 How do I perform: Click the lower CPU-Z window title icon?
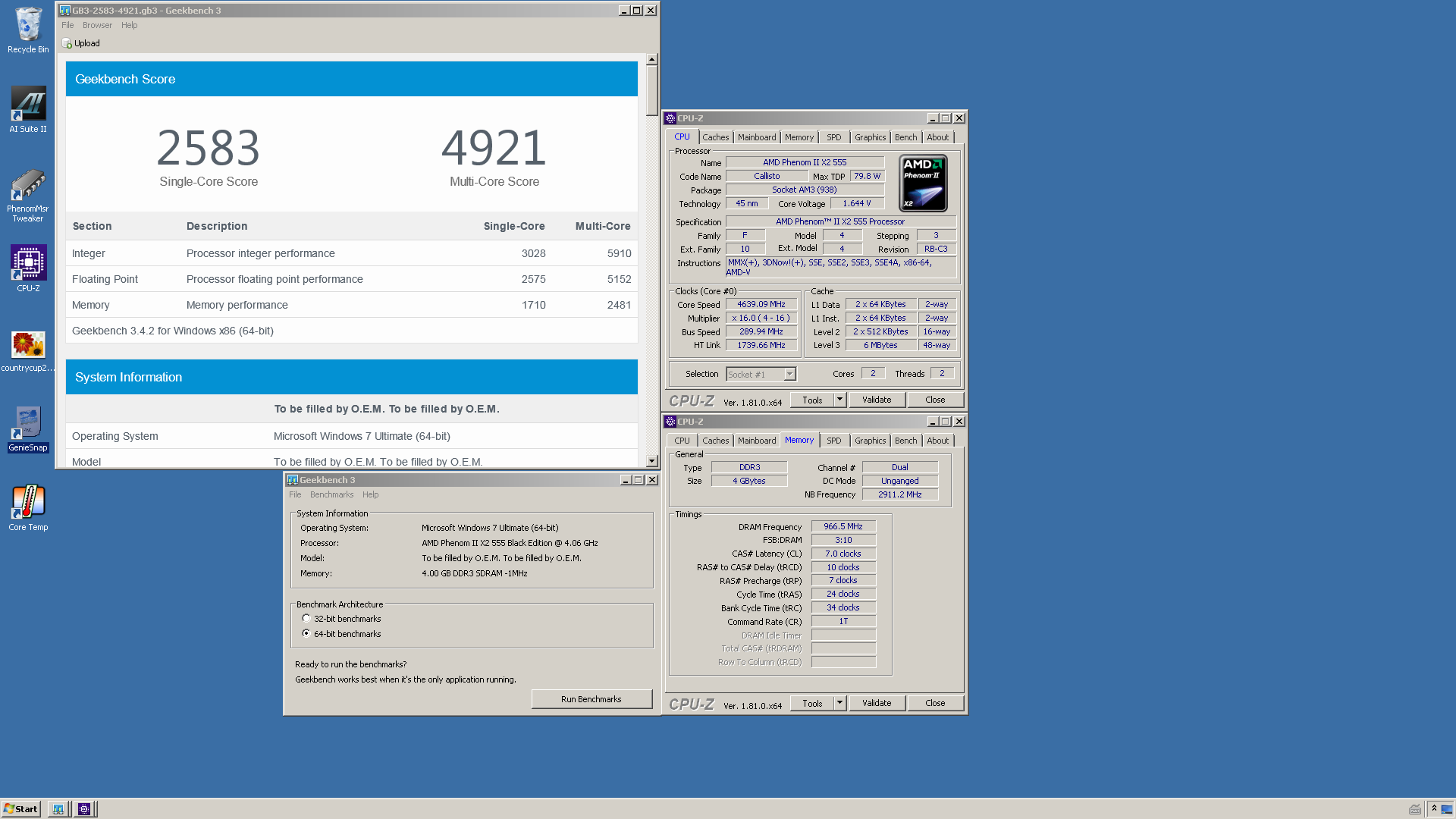[x=670, y=422]
